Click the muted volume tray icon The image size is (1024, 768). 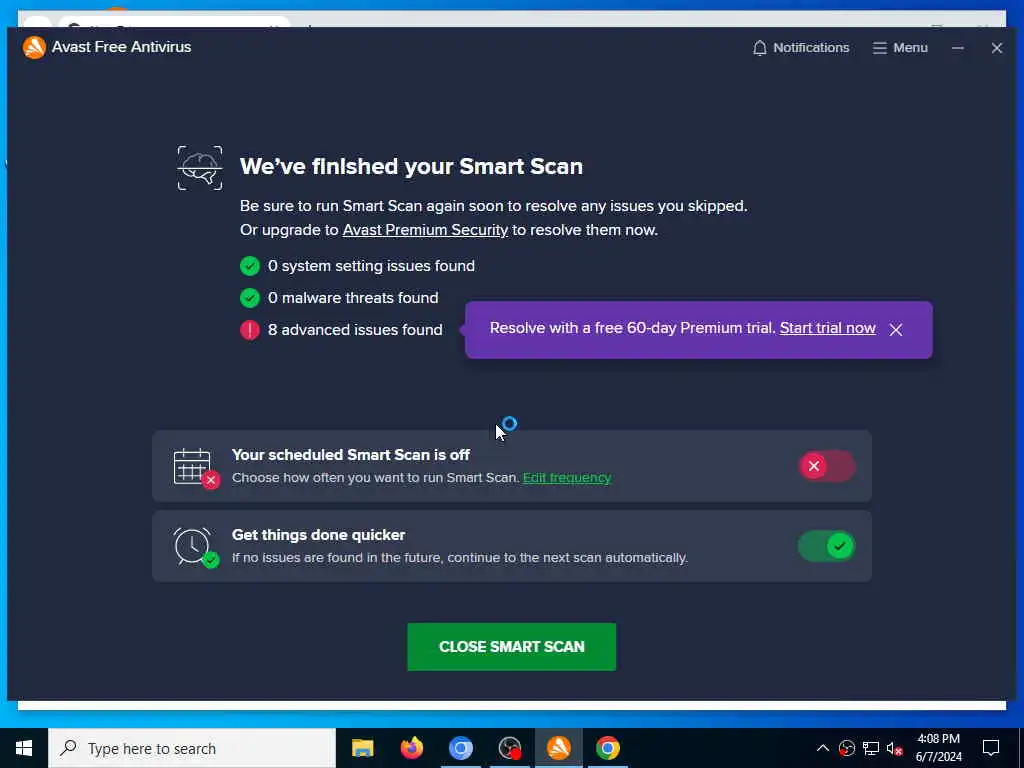pyautogui.click(x=895, y=748)
